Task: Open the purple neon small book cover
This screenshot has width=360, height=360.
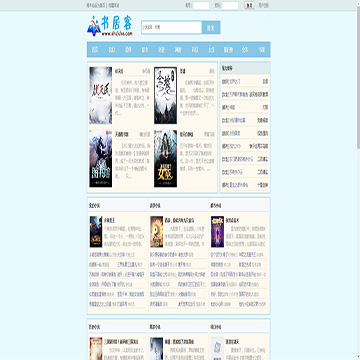Action: pos(217,232)
